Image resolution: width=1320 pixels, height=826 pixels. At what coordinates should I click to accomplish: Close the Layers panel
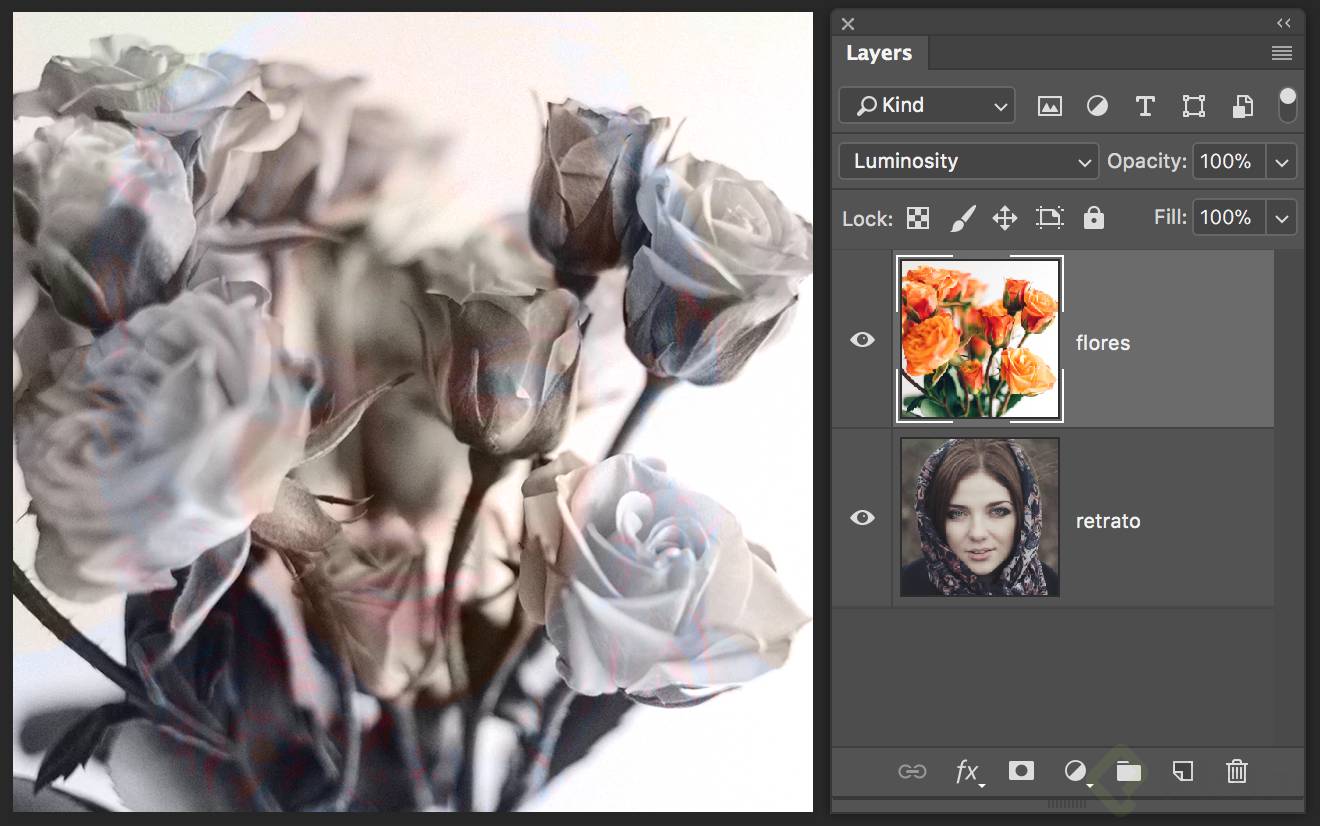click(x=848, y=24)
